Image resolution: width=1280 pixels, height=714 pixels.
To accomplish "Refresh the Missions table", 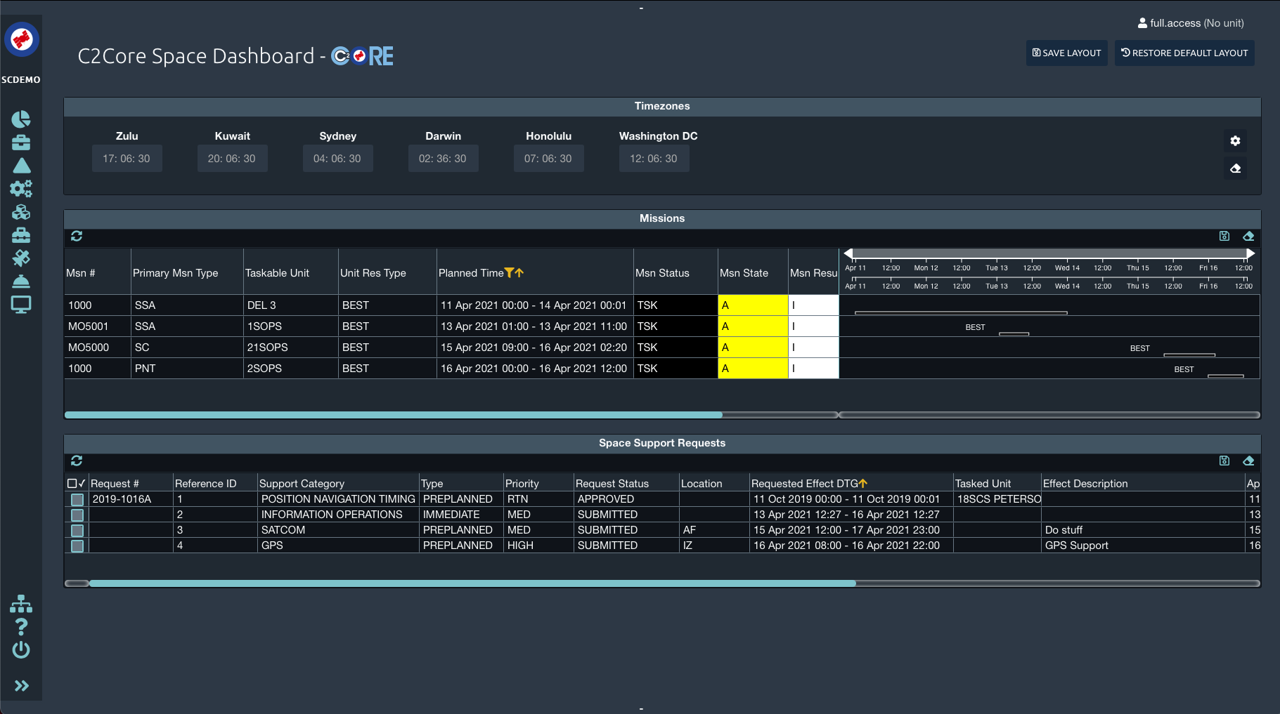I will pos(76,236).
